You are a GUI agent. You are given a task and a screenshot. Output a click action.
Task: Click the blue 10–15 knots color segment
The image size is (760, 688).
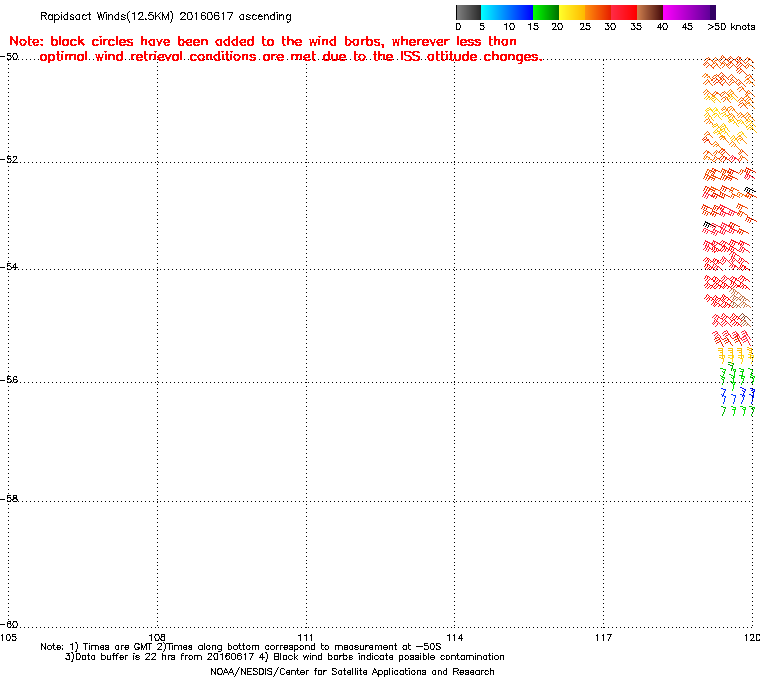pyautogui.click(x=520, y=12)
